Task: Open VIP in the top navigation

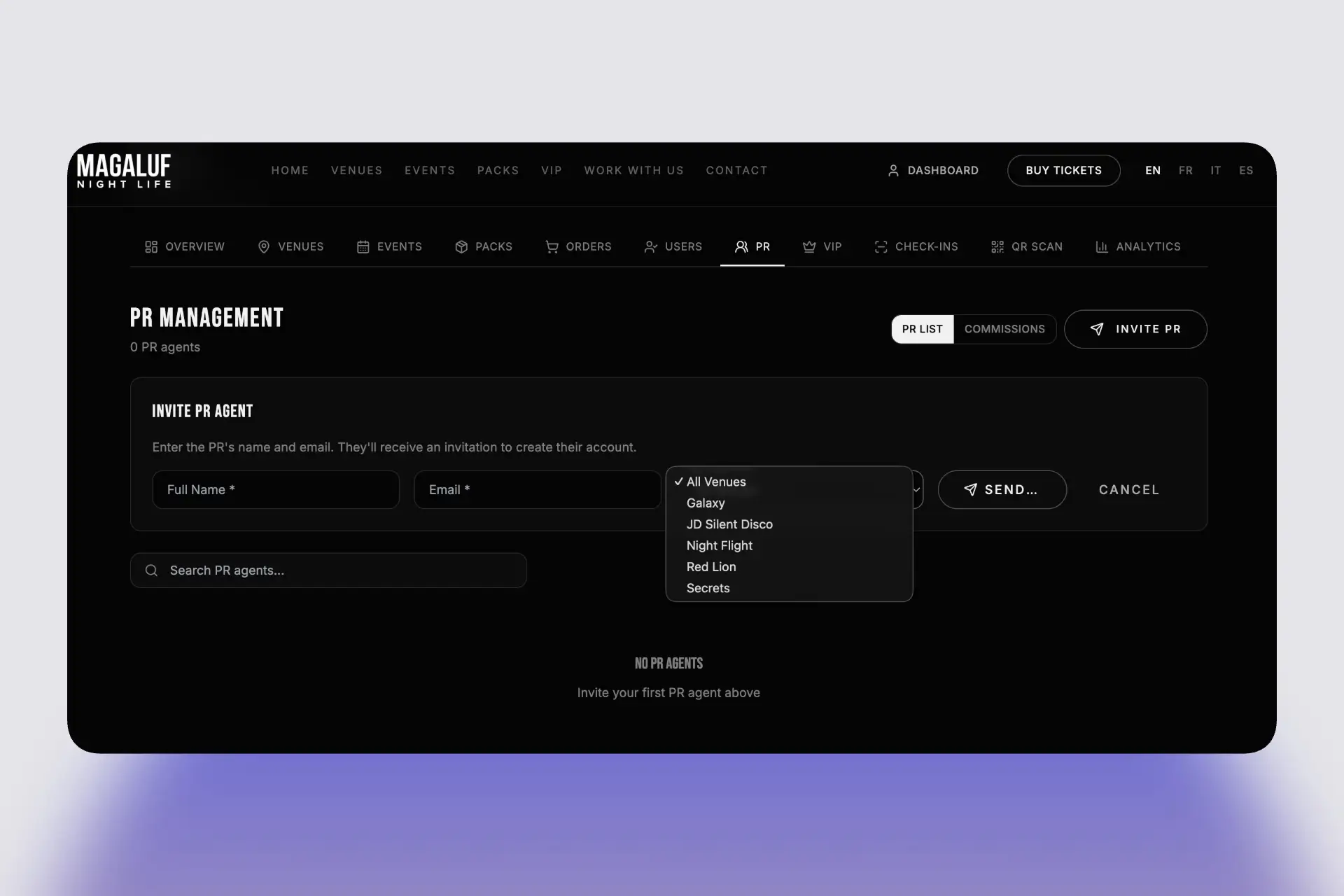Action: pyautogui.click(x=552, y=171)
